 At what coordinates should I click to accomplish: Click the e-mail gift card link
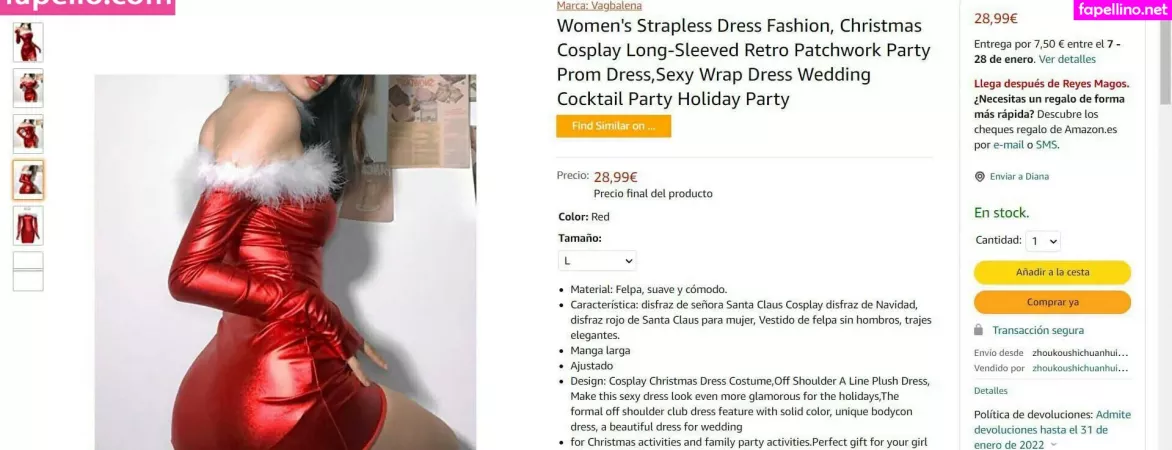[x=1008, y=145]
